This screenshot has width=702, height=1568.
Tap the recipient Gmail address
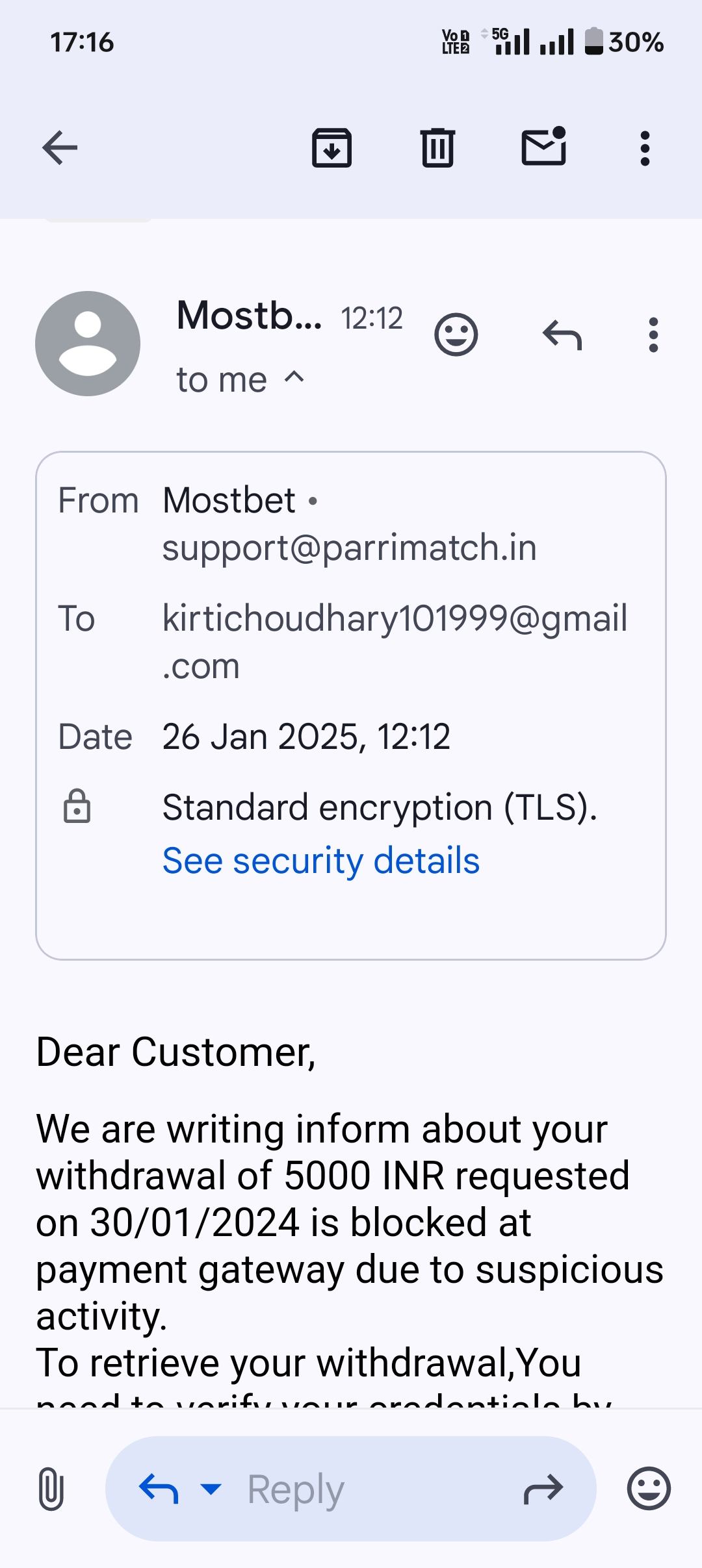(394, 618)
